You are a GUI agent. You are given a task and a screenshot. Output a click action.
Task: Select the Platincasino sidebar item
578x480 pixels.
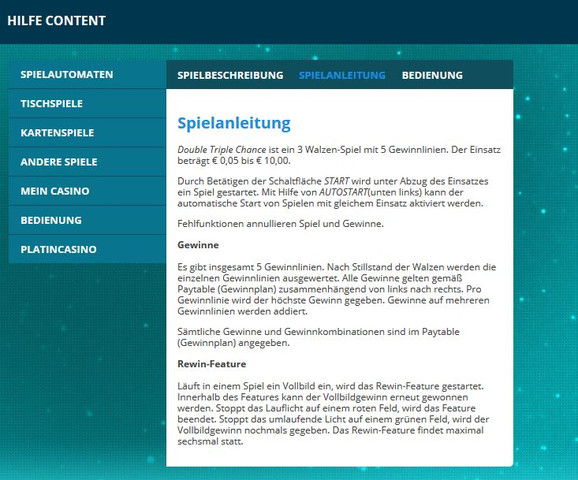(87, 249)
